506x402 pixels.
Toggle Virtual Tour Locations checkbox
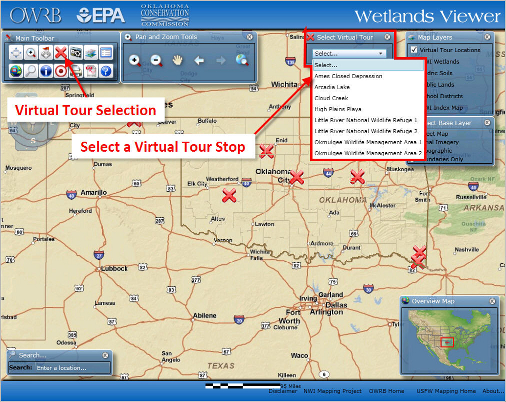414,50
